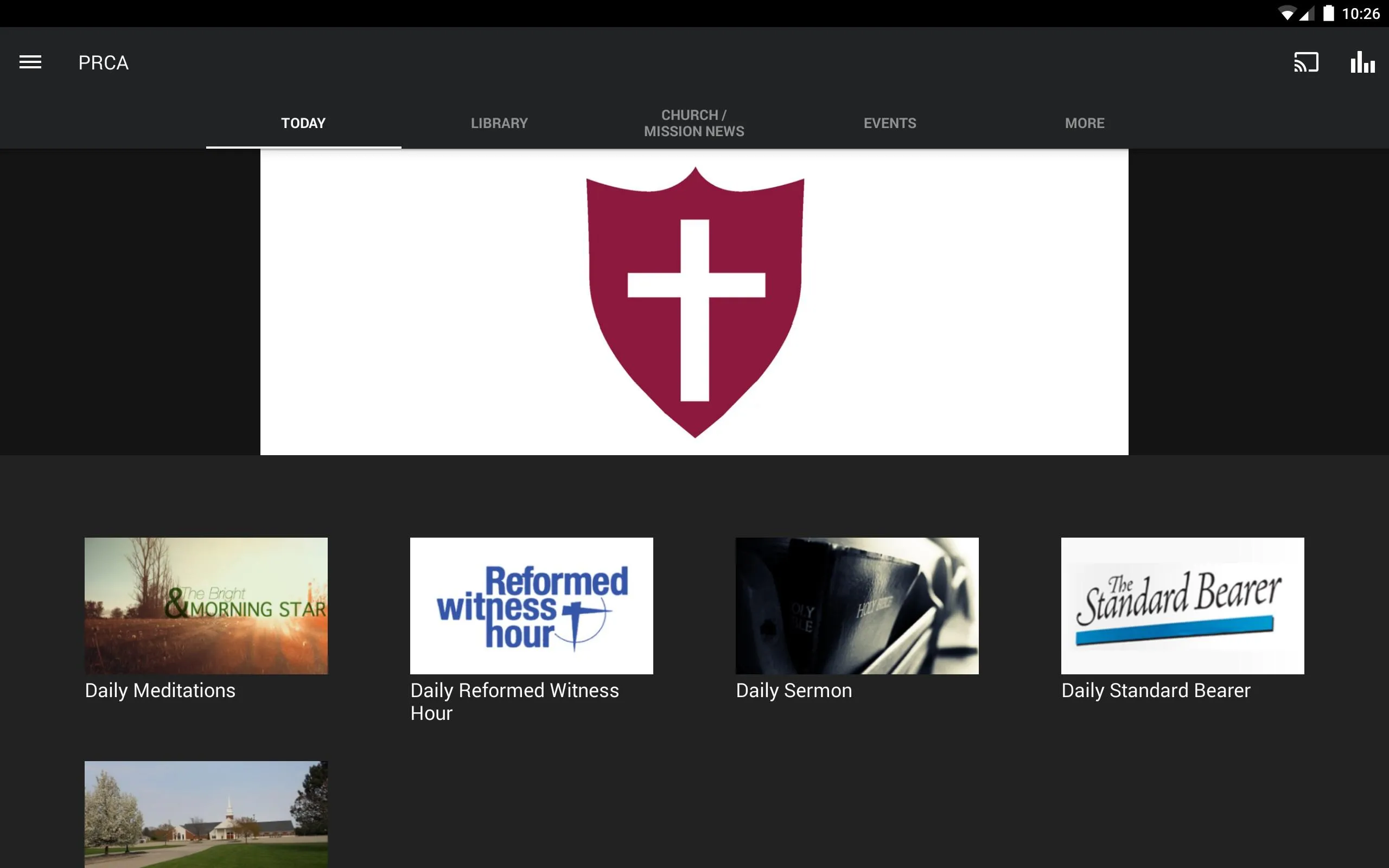Open Daily Sermon section
Image resolution: width=1389 pixels, height=868 pixels.
tap(857, 618)
